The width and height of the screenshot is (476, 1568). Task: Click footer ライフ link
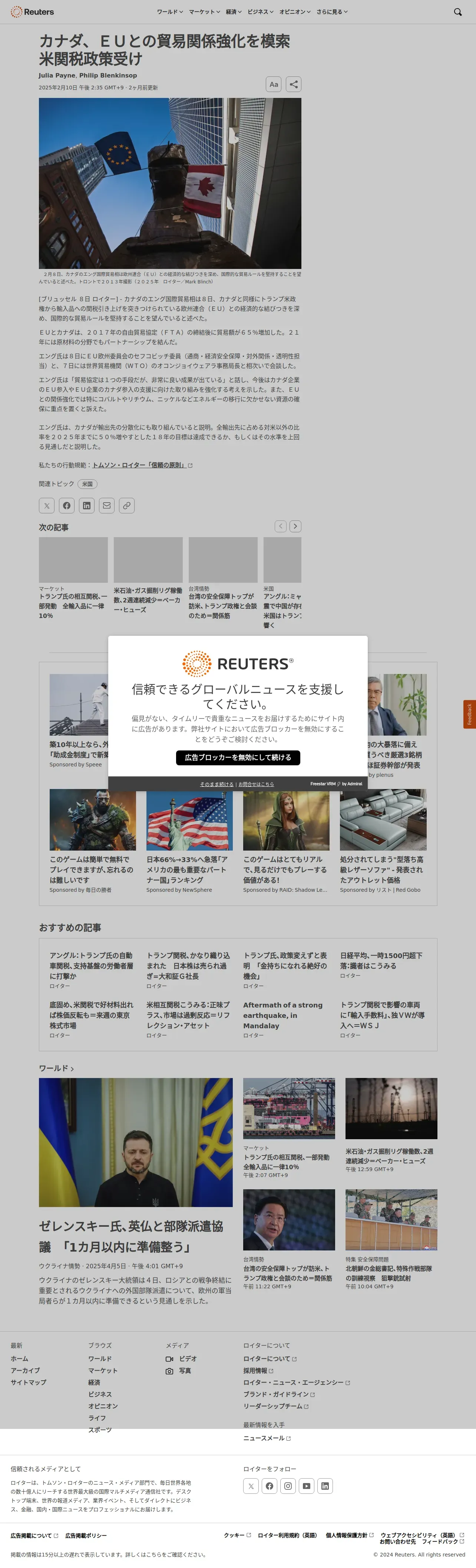[97, 1418]
